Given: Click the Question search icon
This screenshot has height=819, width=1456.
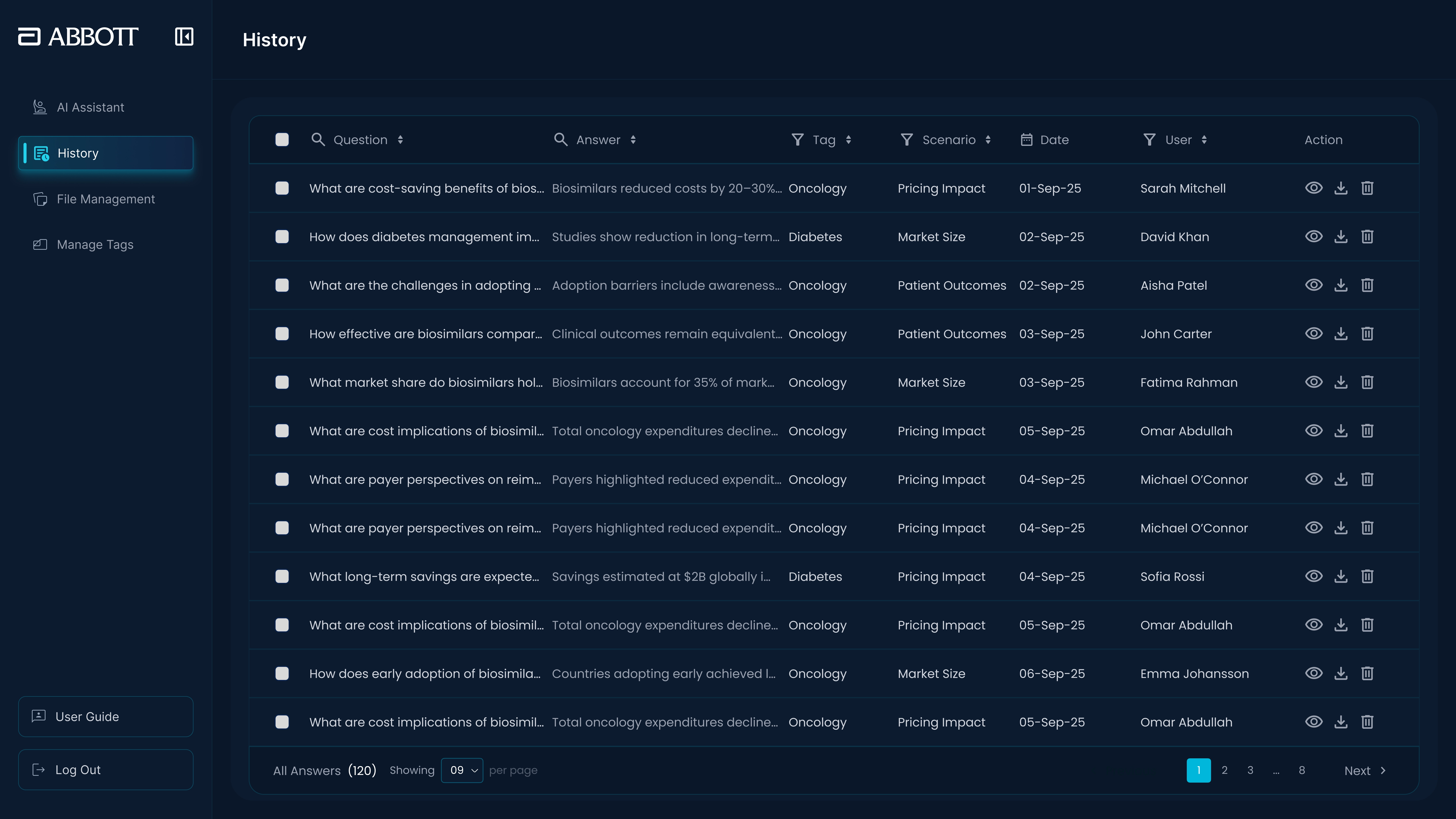Looking at the screenshot, I should 318,140.
